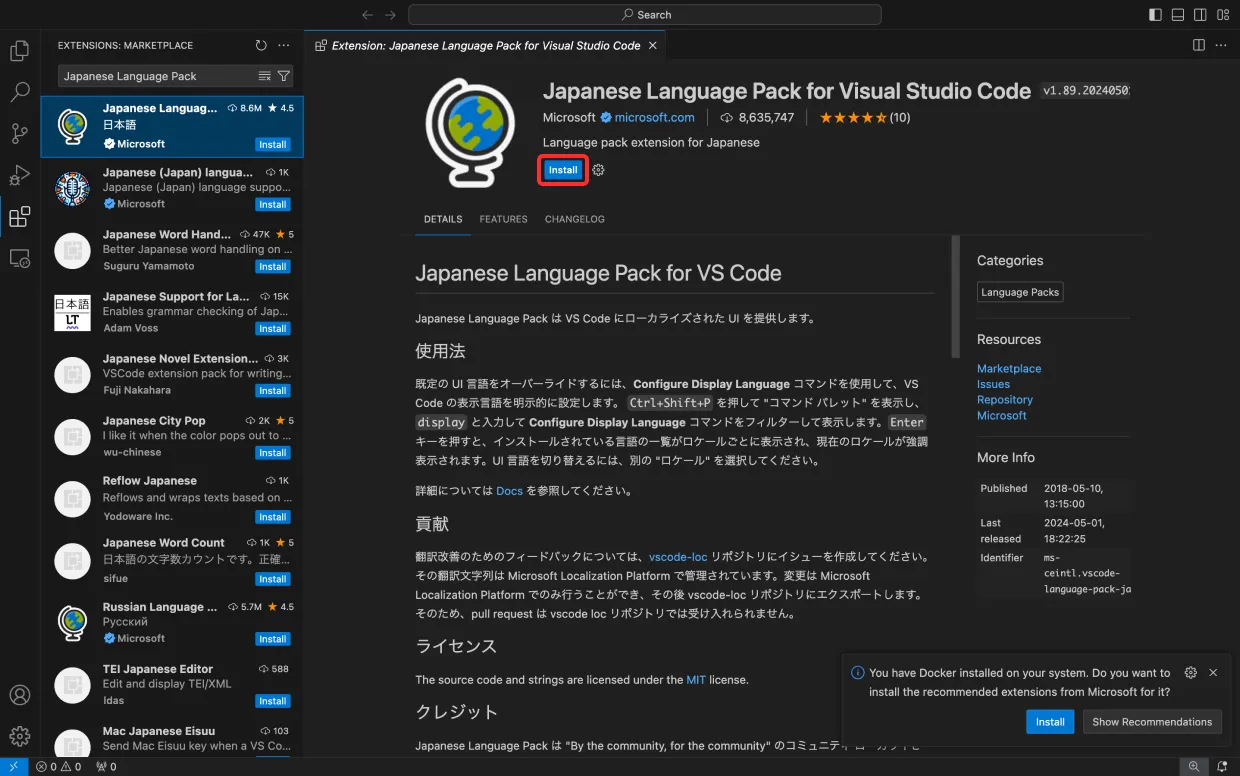The width and height of the screenshot is (1240, 776).
Task: Open the Manage gear in activity bar
Action: point(19,736)
